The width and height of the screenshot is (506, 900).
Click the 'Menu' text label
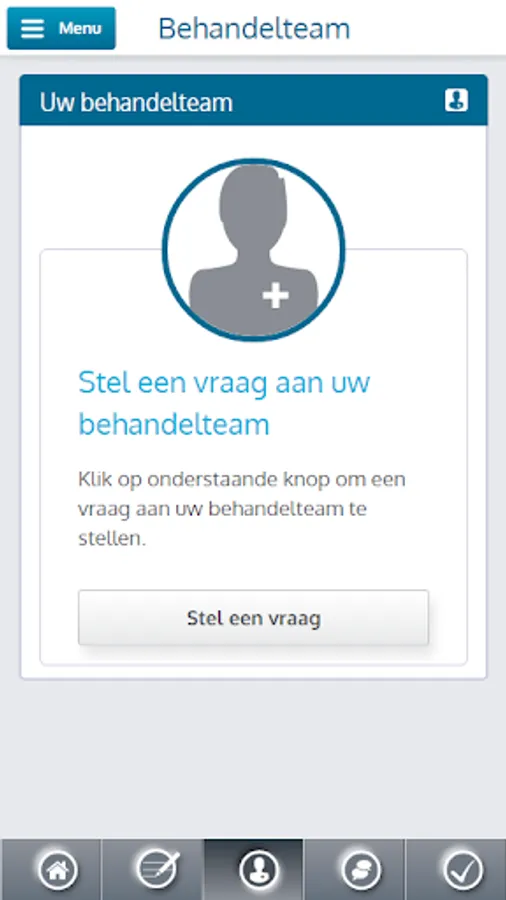[80, 28]
